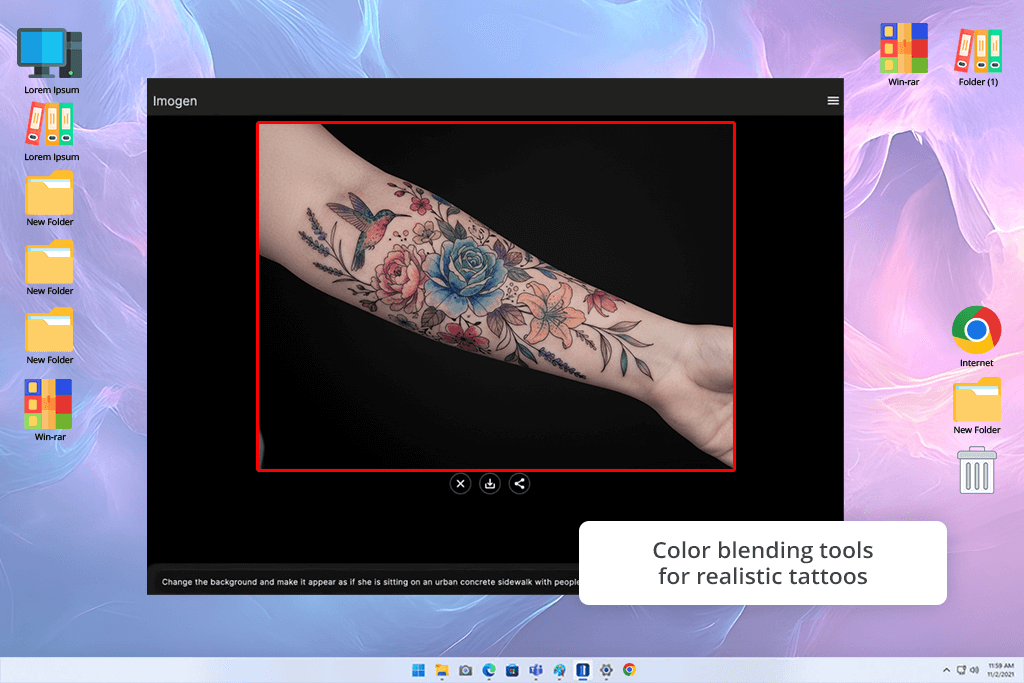This screenshot has height=683, width=1024.
Task: Download the tattoo image
Action: pos(490,484)
